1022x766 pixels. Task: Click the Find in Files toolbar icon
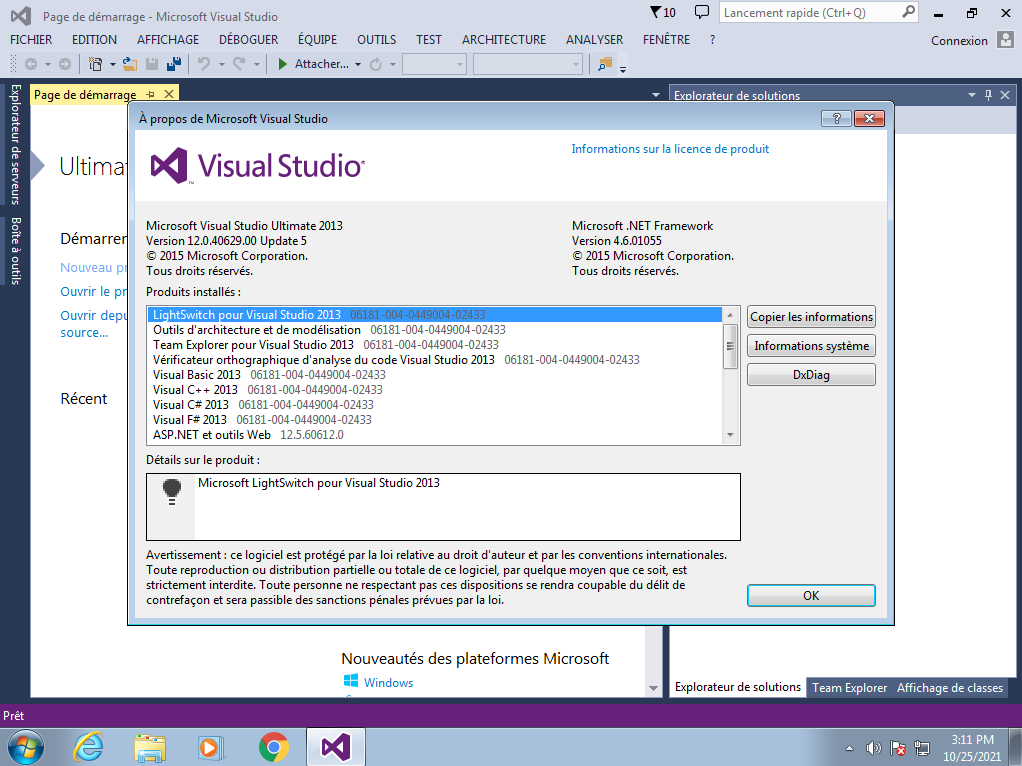click(605, 64)
